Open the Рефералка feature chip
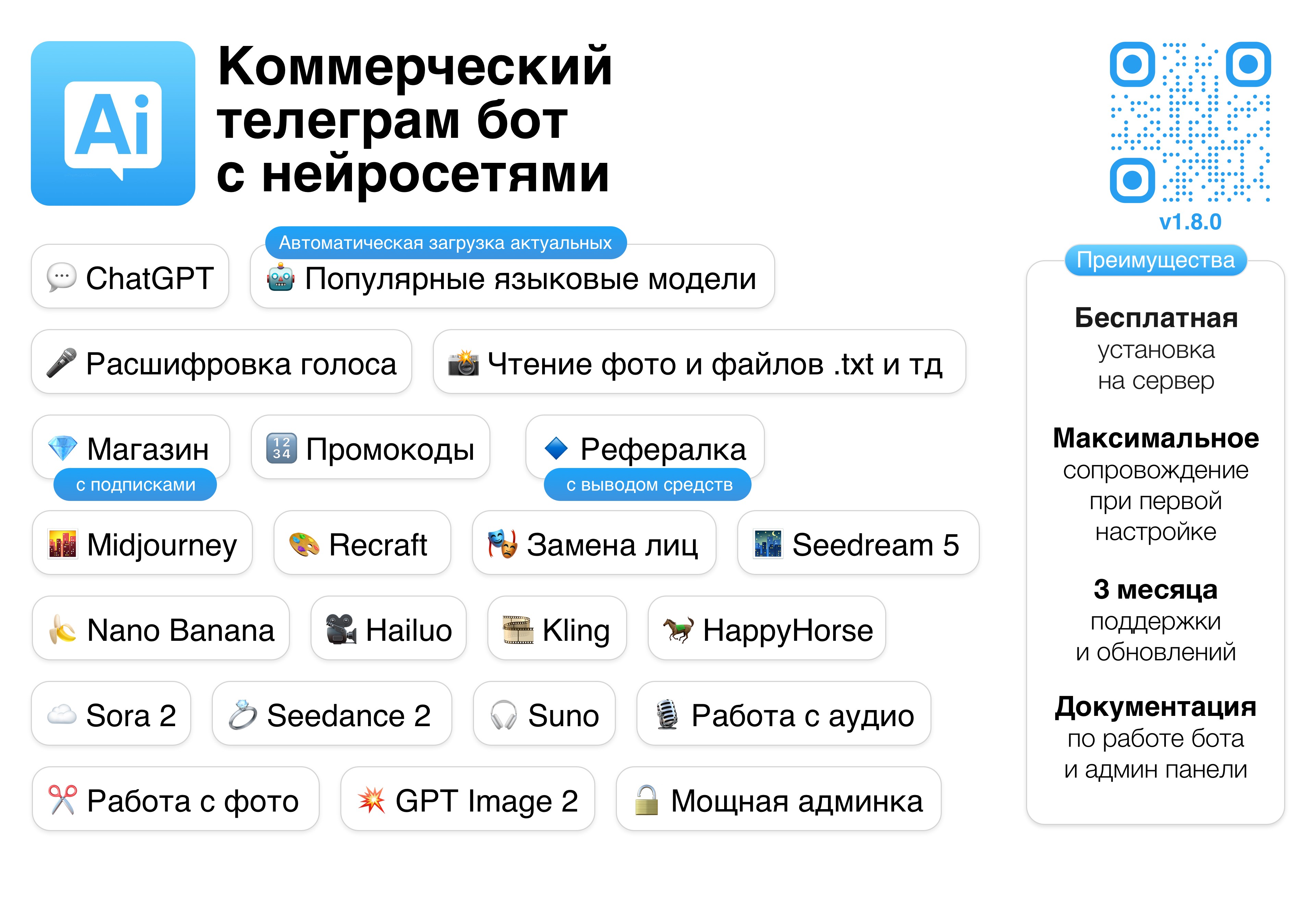Screen dimensions: 1316x900 click(645, 447)
